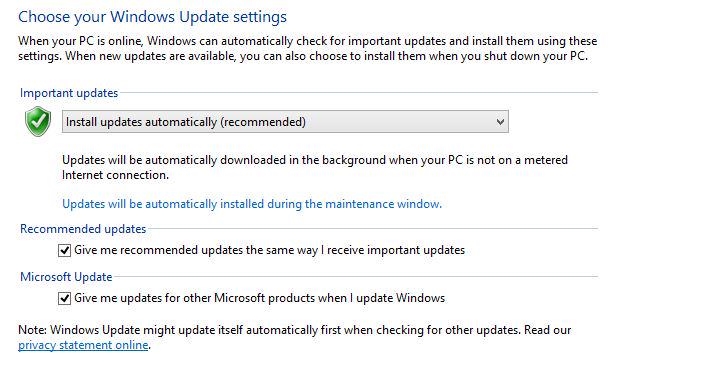Screen dimensions: 706x365
Task: Uncheck the recommended updates checkbox
Action: (x=64, y=250)
